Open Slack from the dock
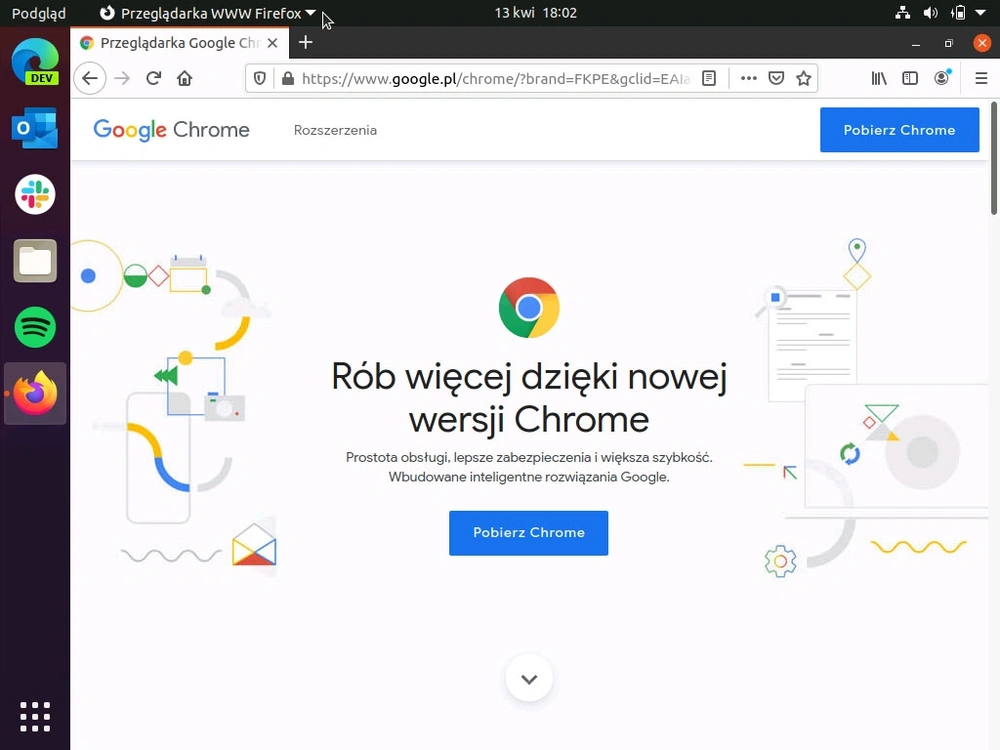 click(x=35, y=195)
